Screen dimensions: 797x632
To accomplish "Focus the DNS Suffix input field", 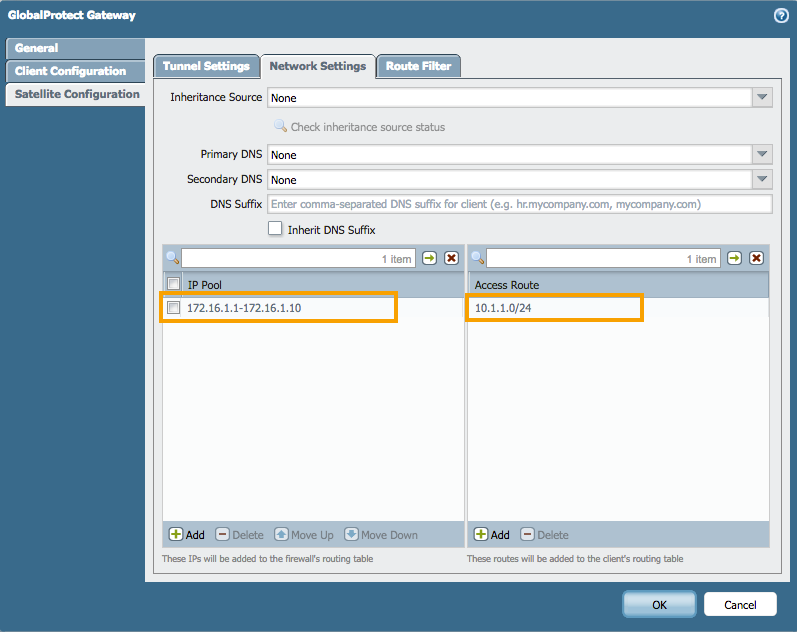I will (x=519, y=204).
